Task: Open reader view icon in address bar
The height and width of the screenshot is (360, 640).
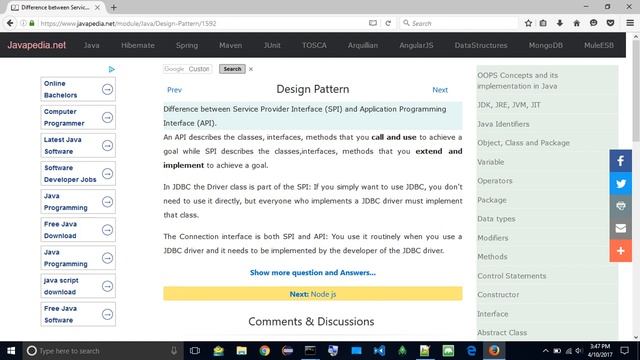Action: pyautogui.click(x=373, y=23)
